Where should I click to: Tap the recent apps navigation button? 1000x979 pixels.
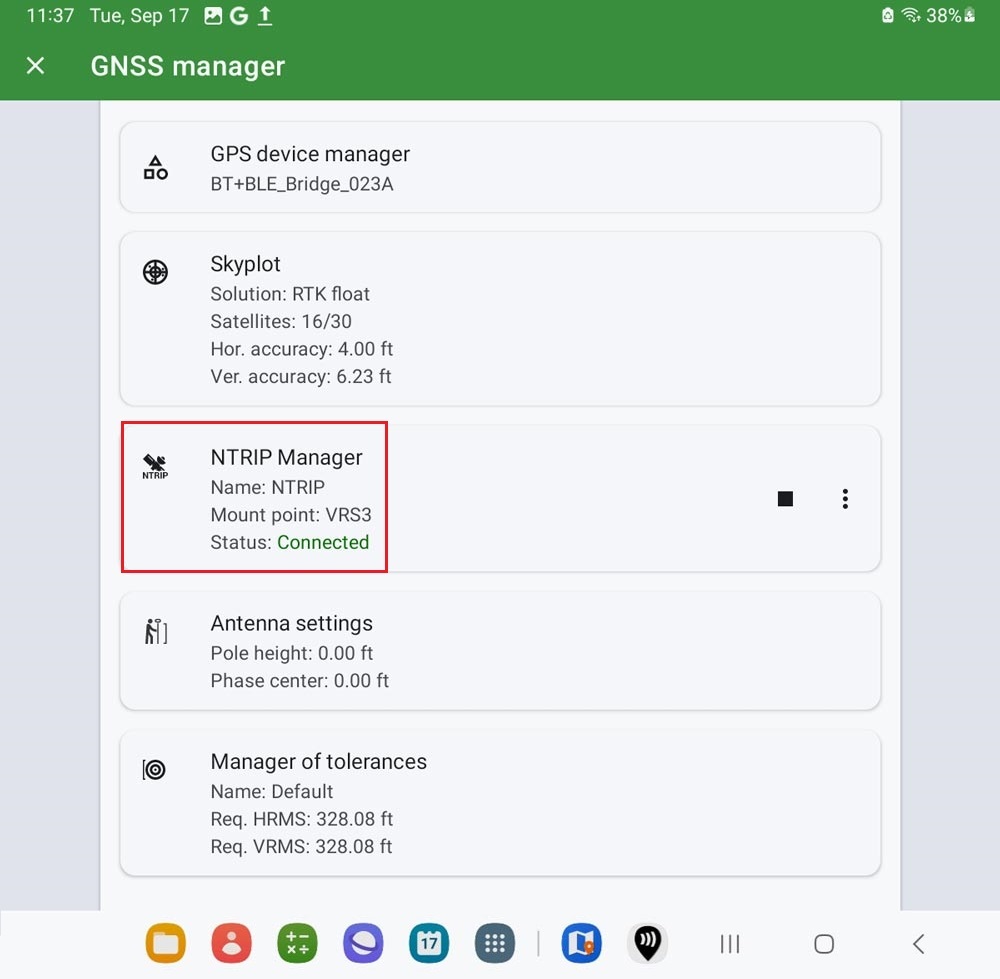point(730,944)
